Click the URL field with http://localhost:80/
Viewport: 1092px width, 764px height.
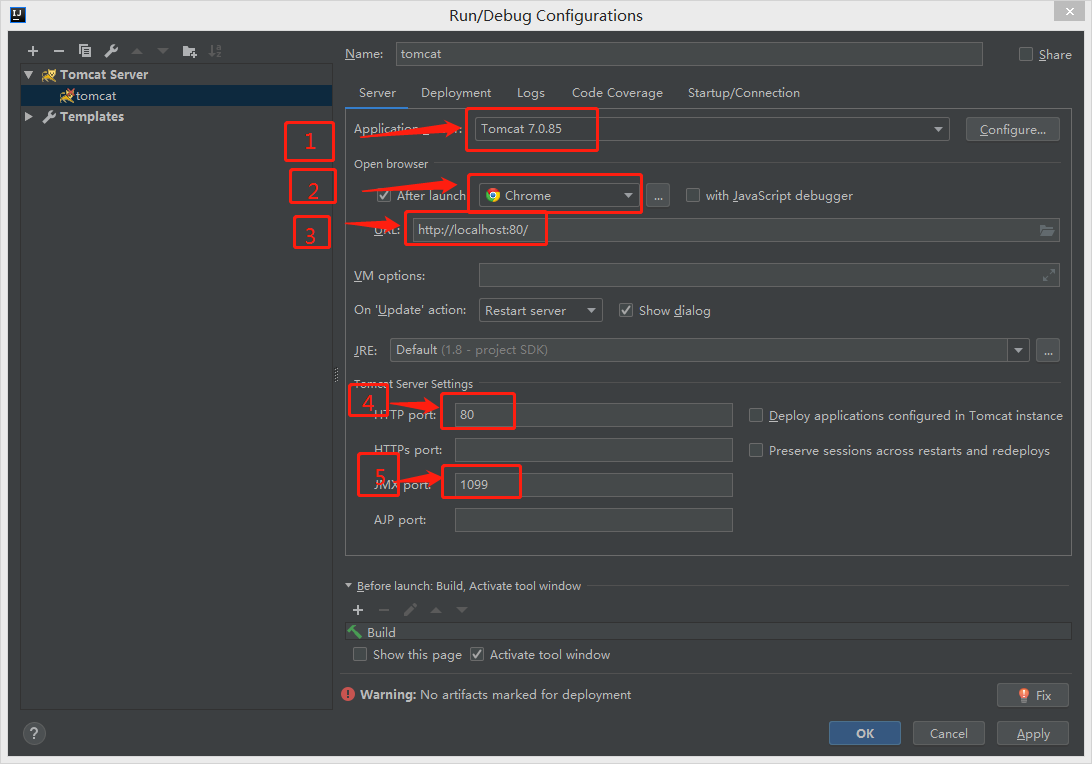click(735, 230)
